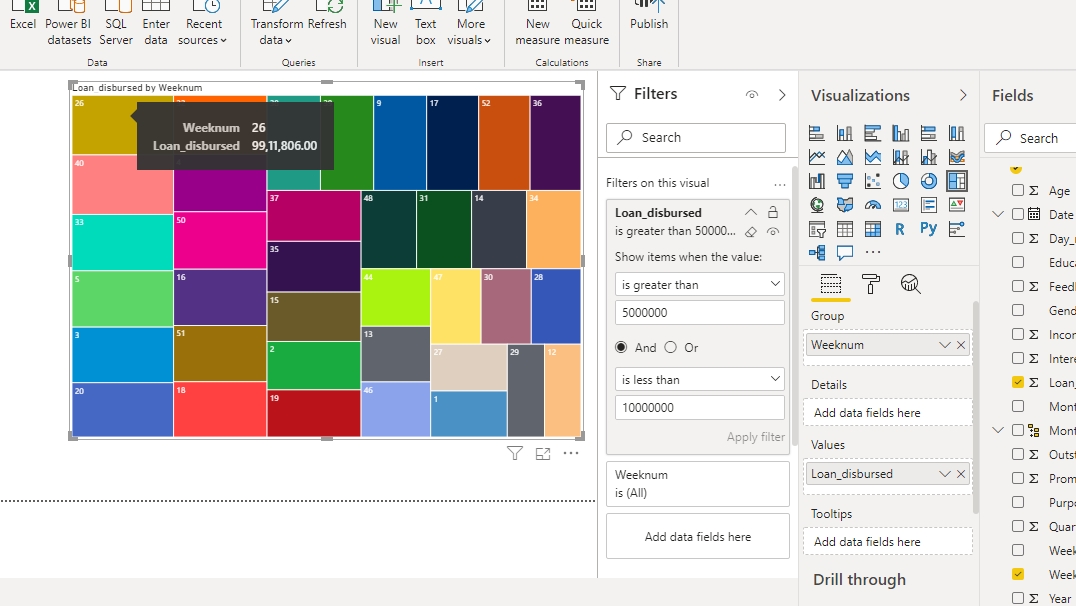Uncheck the Loan_disbursed field checkbox

(x=1018, y=382)
